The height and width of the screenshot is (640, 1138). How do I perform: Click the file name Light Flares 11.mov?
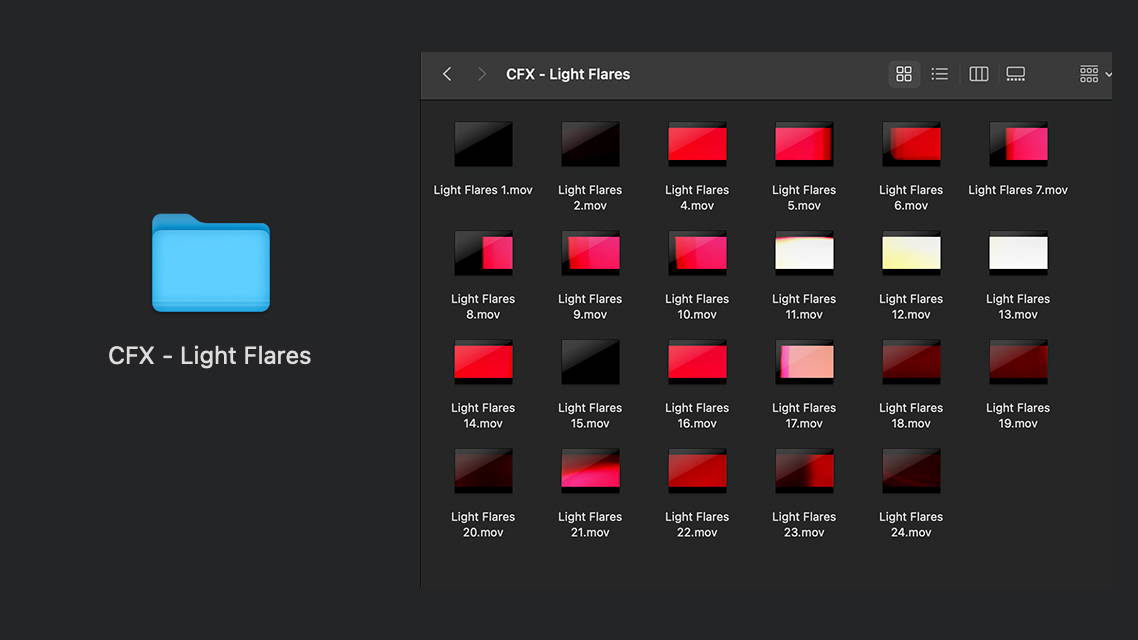coord(804,306)
